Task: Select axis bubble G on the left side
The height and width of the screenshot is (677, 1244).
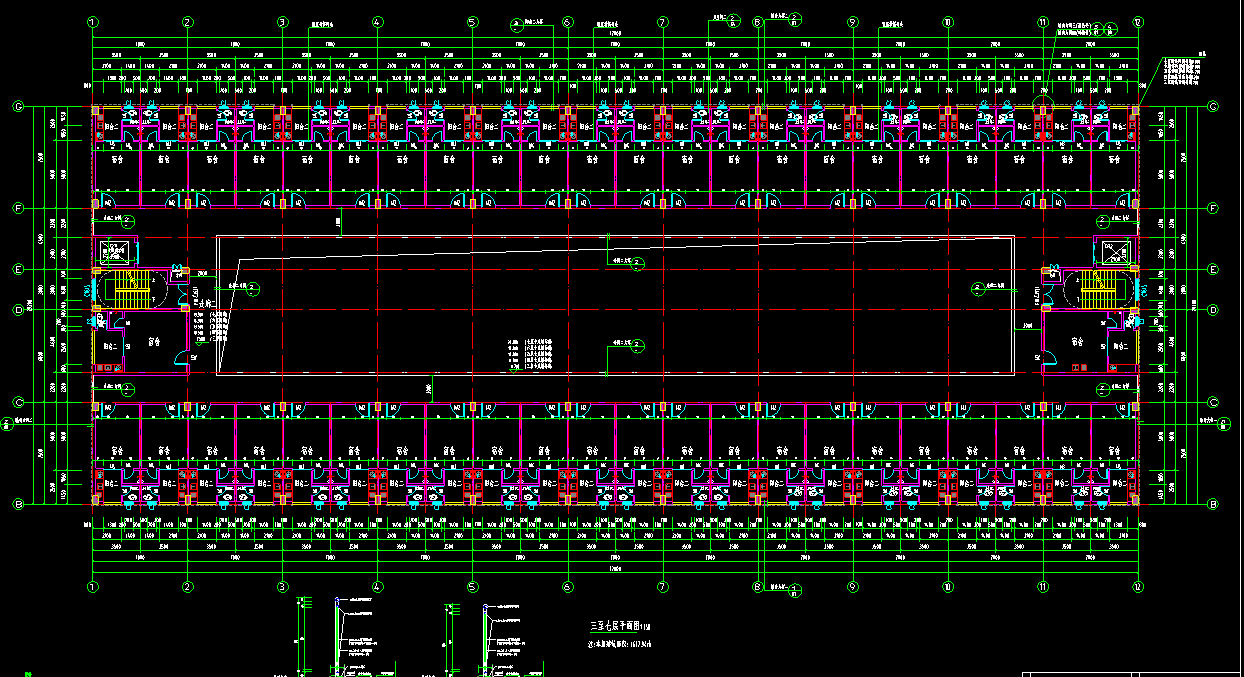Action: coord(18,107)
